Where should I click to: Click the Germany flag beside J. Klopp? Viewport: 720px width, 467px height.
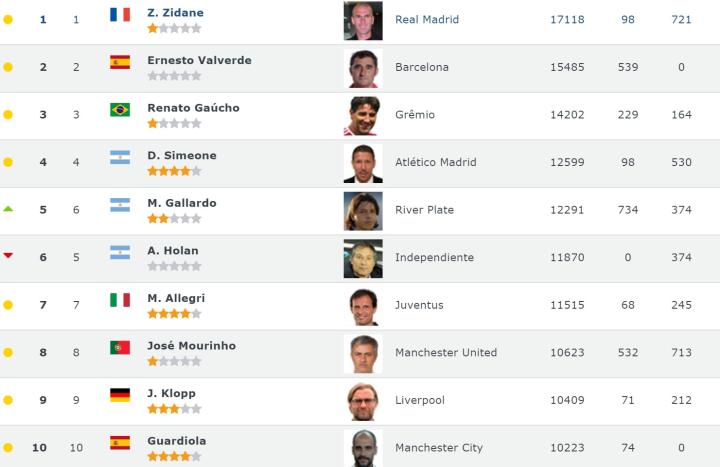pos(120,394)
